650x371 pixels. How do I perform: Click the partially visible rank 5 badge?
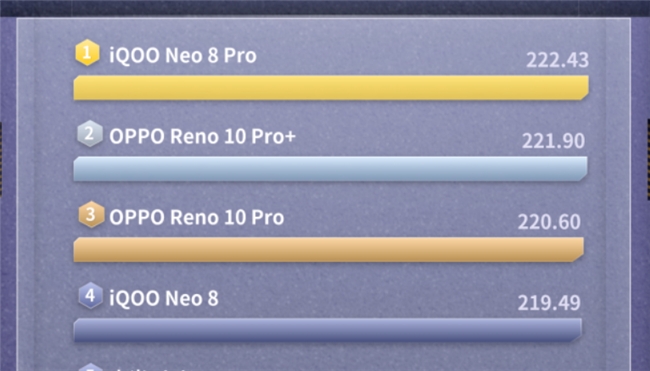click(90, 367)
